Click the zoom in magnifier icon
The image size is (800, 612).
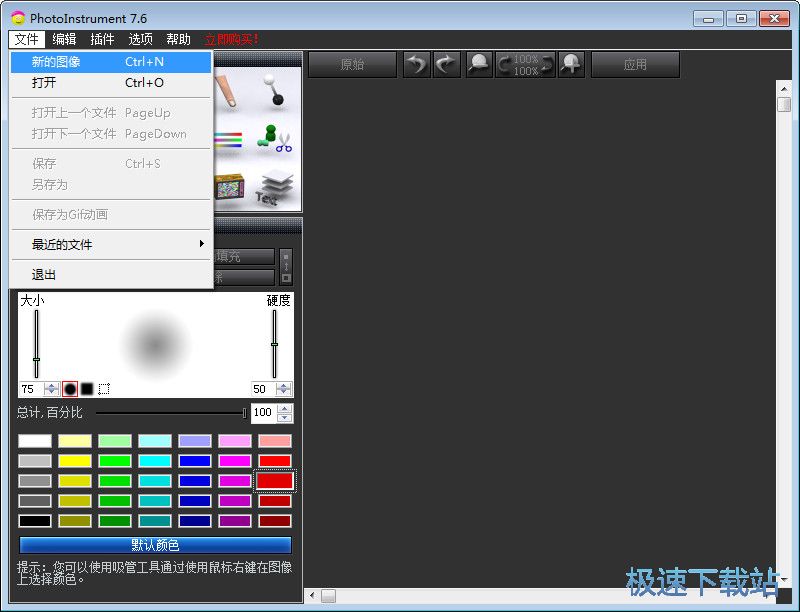[571, 65]
